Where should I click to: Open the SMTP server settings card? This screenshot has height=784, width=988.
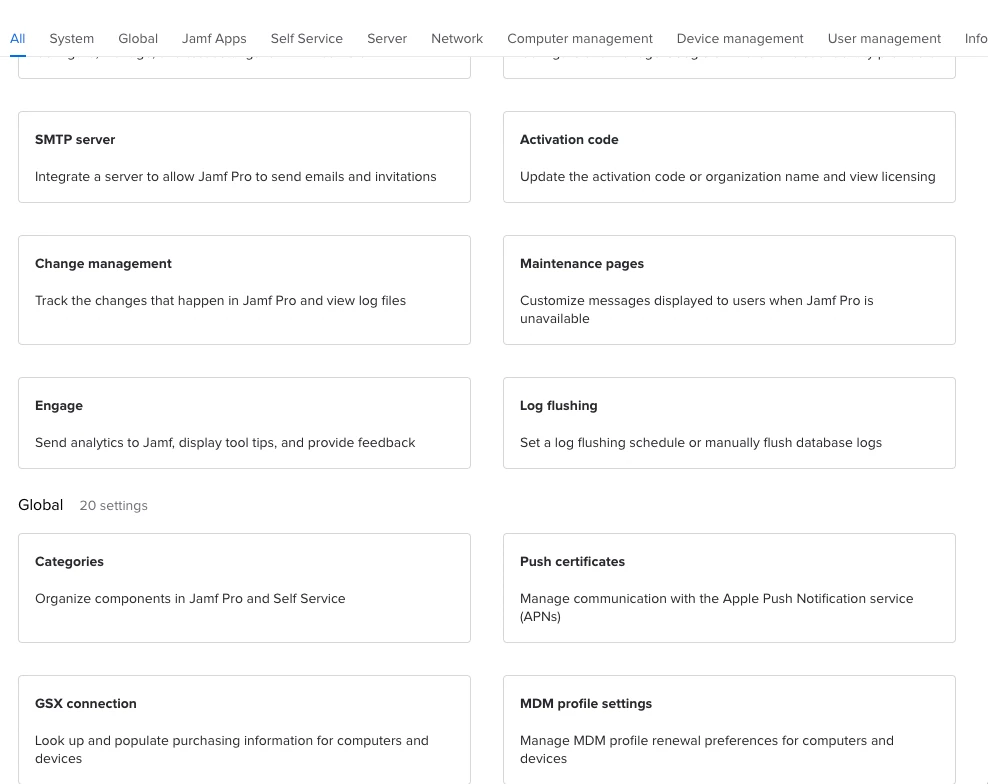coord(244,157)
